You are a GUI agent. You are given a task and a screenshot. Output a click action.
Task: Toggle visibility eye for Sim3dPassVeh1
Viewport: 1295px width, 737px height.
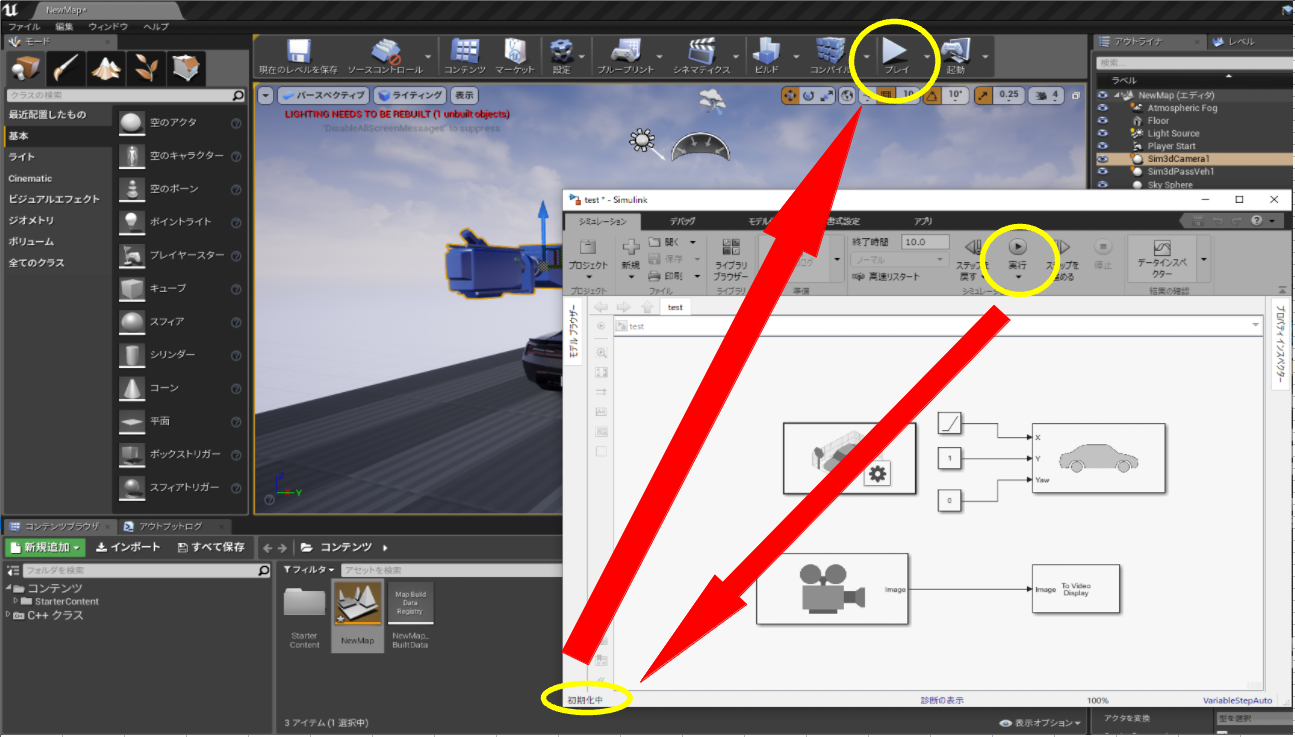pos(1103,172)
